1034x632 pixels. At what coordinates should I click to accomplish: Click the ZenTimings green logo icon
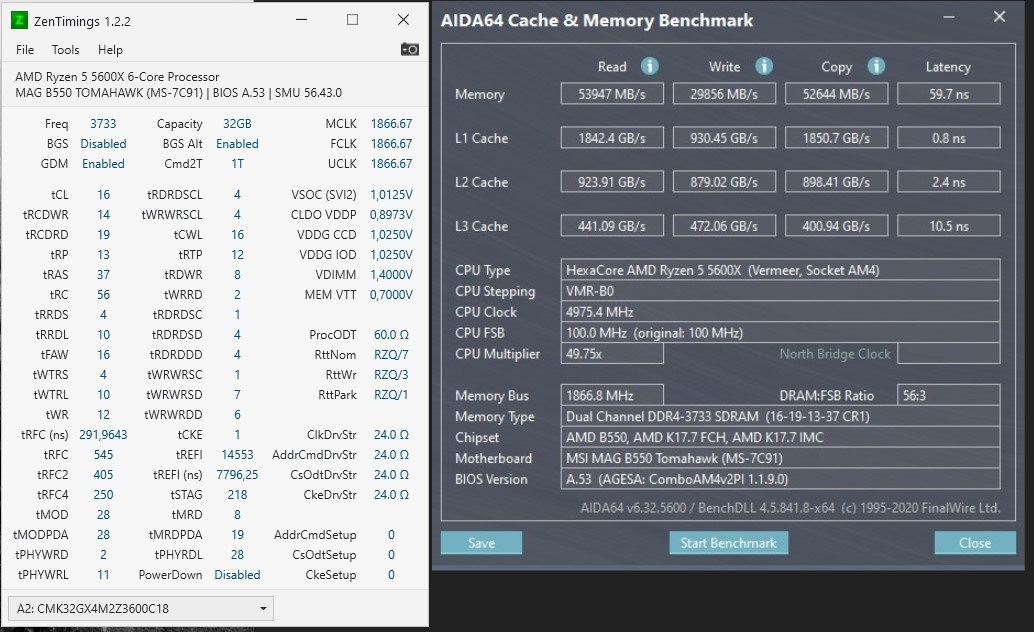coord(20,20)
